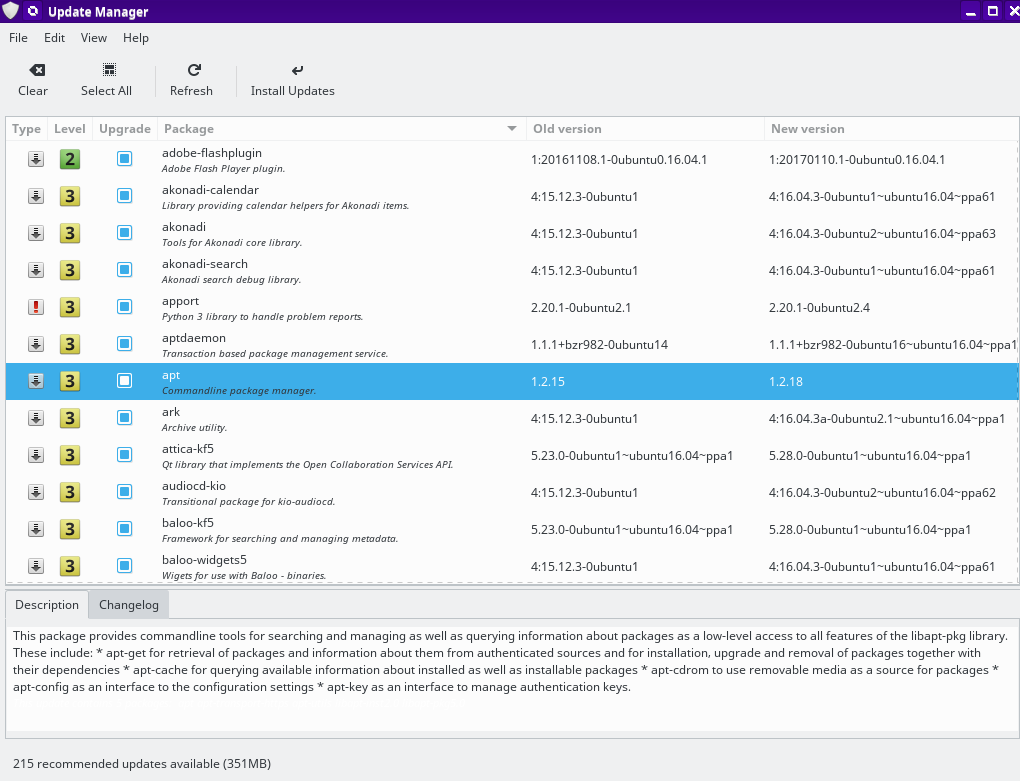Click the level 2 badge for adobe-flashplugin

point(69,159)
